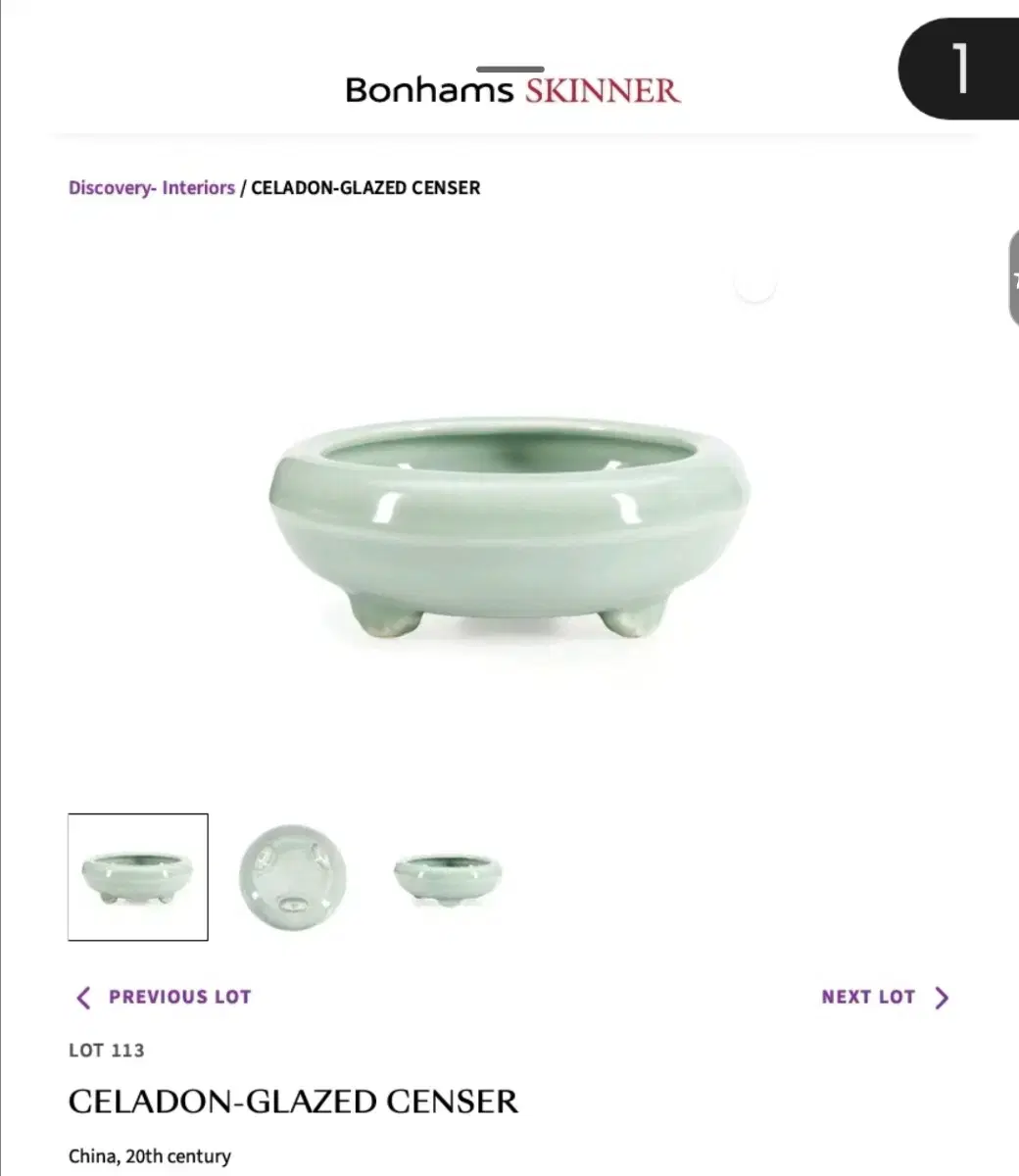This screenshot has height=1176, width=1019.
Task: Tap the gray side tab on the right edge
Action: [1013, 278]
